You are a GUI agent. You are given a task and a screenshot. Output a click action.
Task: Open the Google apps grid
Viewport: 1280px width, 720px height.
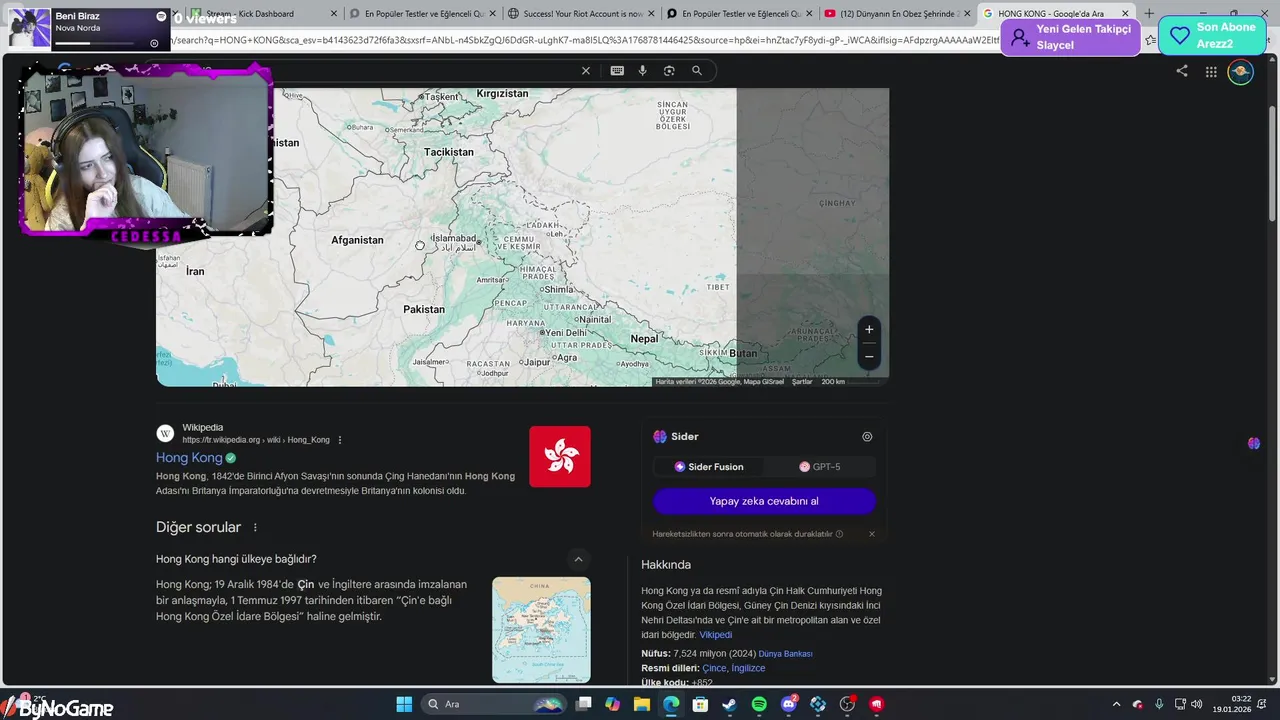tap(1211, 72)
